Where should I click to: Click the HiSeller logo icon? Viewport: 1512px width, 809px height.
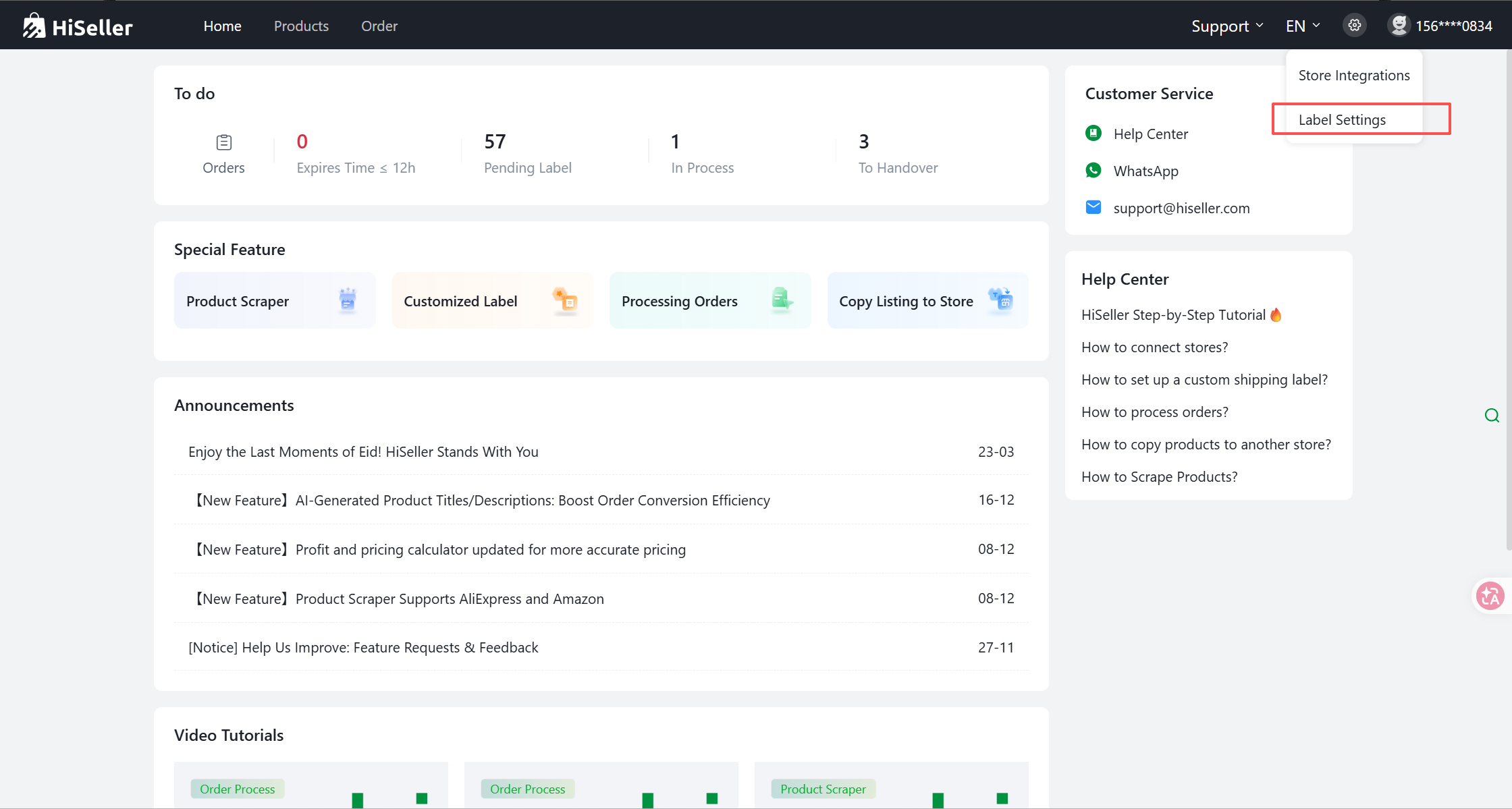pos(34,26)
